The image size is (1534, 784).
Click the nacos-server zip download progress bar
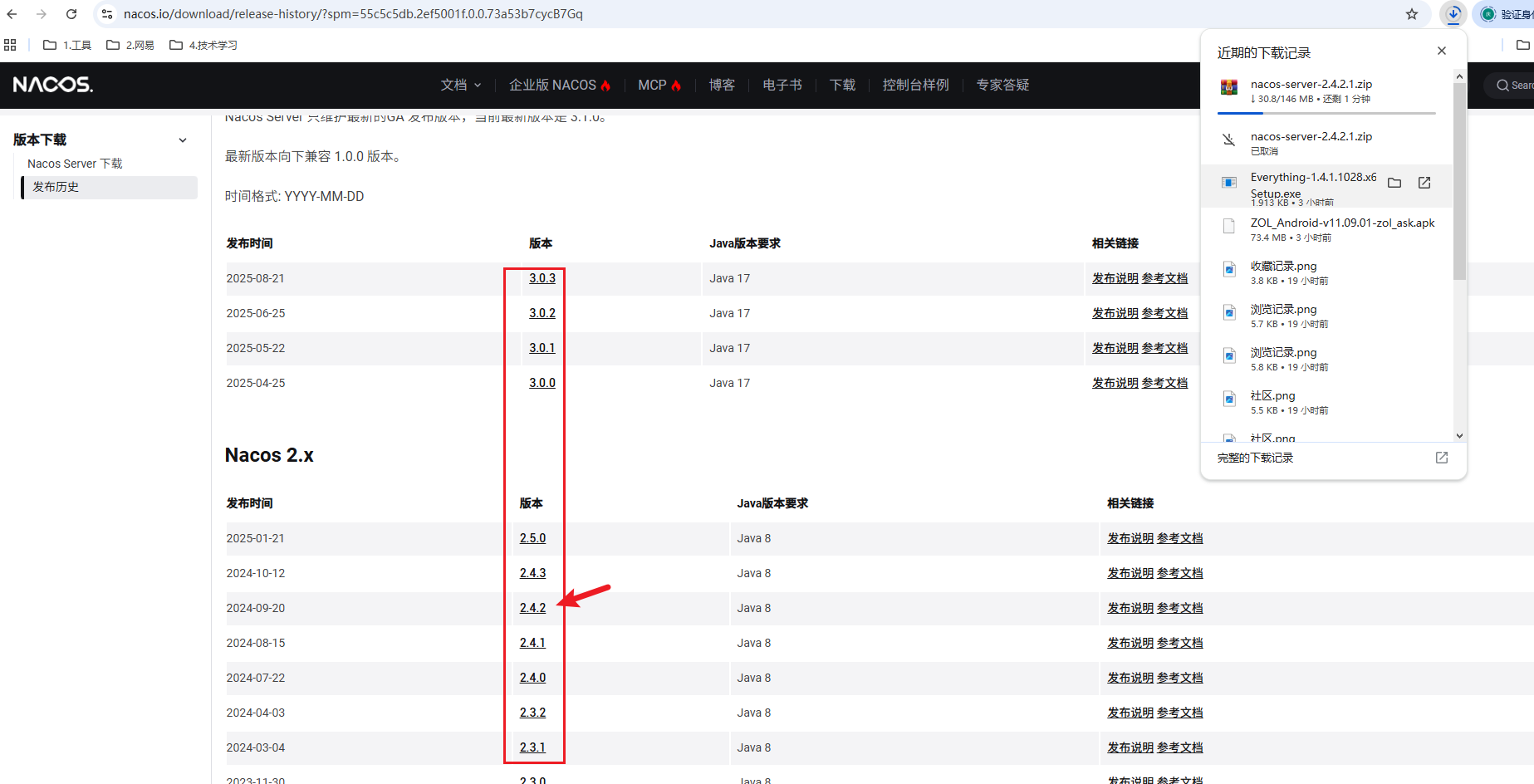coord(1326,113)
